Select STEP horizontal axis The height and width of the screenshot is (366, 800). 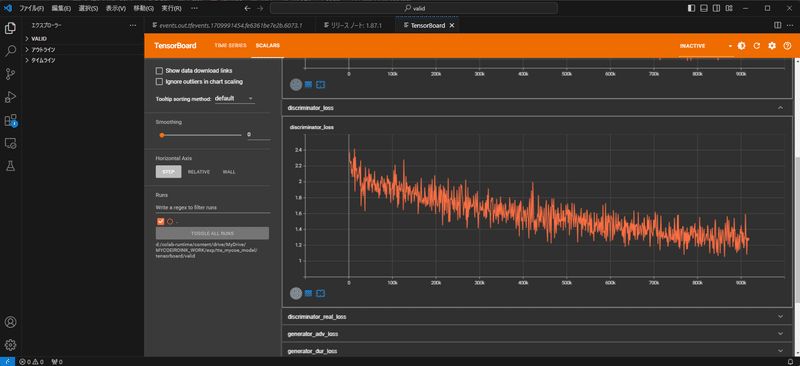(x=168, y=172)
